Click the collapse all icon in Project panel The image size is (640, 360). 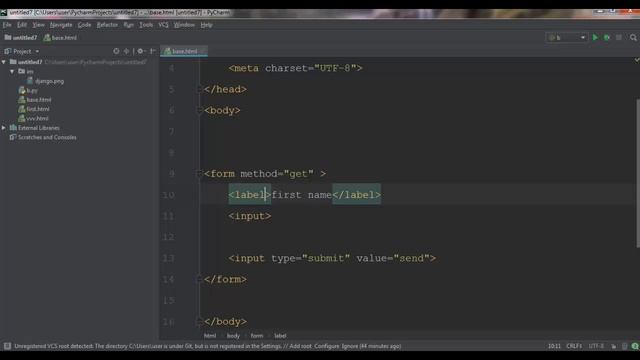[127, 51]
